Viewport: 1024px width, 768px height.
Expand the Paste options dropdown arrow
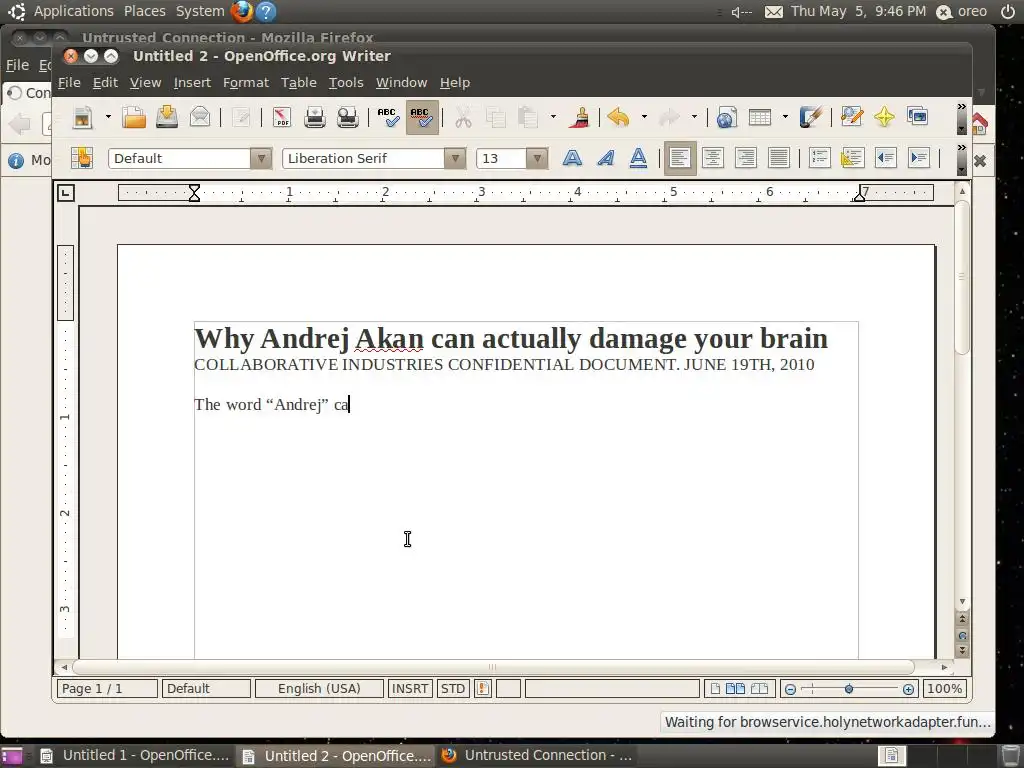(x=553, y=118)
